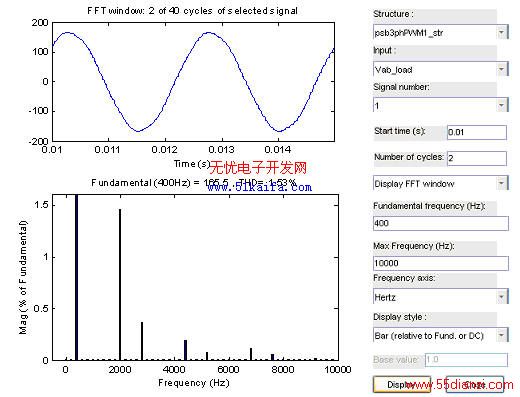Open the Display style Bar dropdown
The width and height of the screenshot is (520, 397).
tap(501, 335)
